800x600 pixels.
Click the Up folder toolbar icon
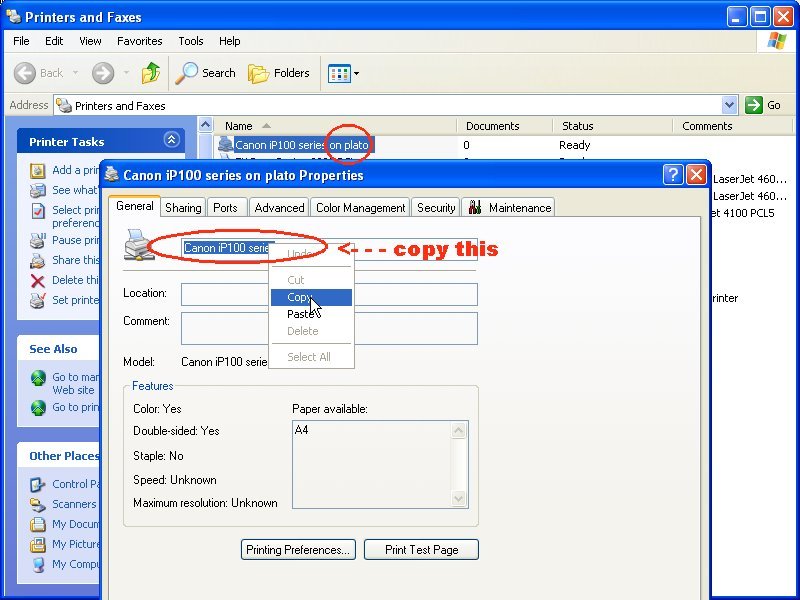[151, 73]
